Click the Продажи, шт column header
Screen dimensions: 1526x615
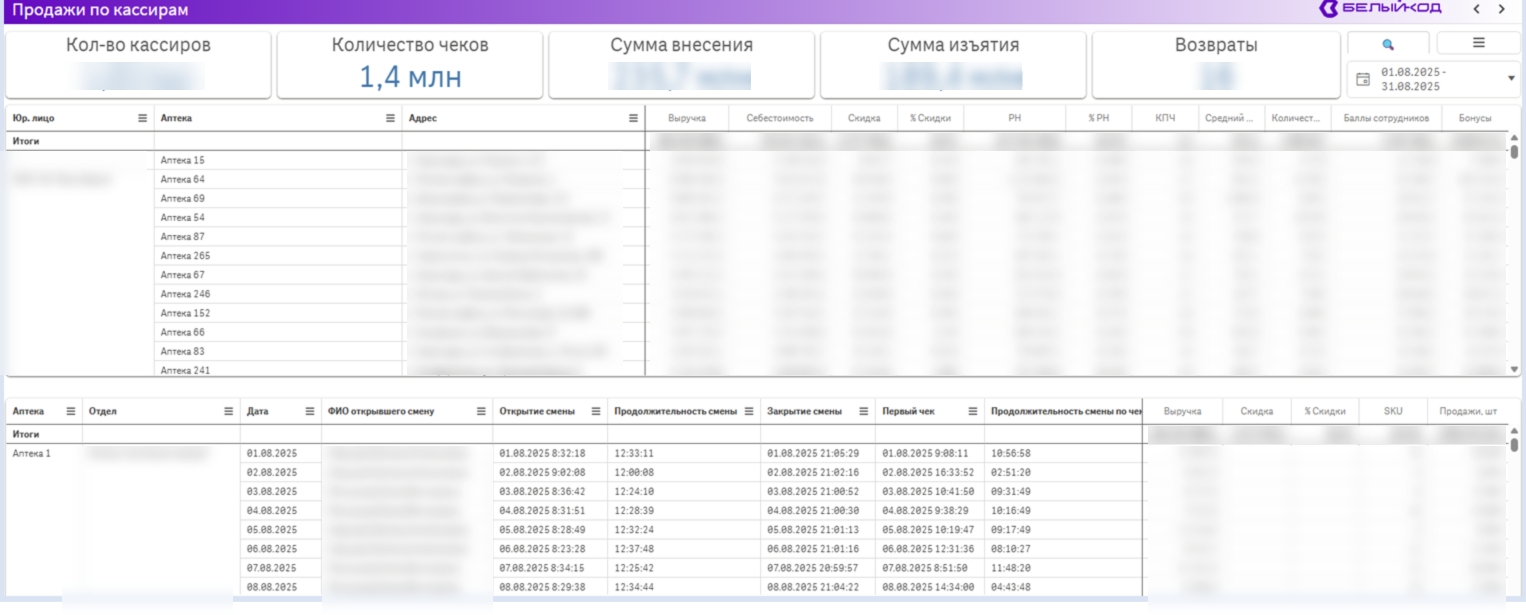pos(1466,411)
